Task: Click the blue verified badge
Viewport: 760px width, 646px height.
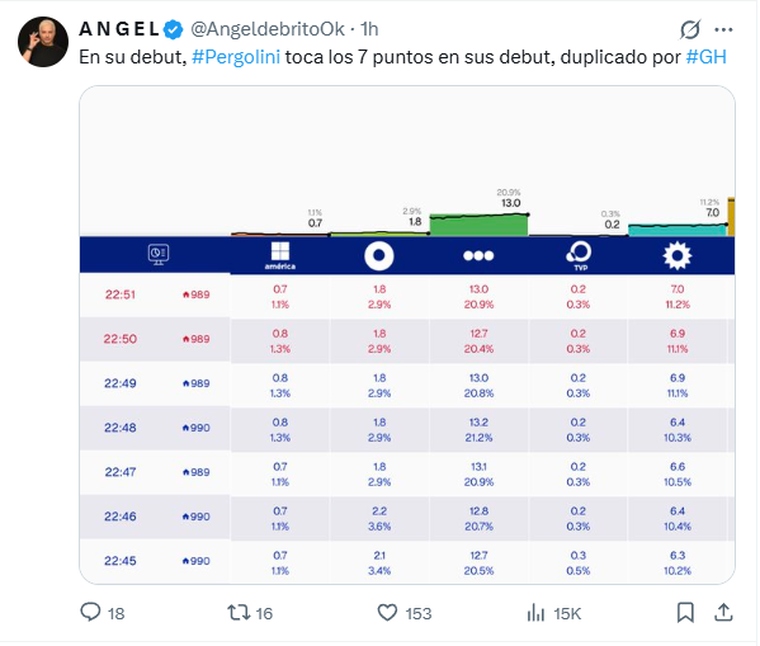Action: tap(172, 29)
